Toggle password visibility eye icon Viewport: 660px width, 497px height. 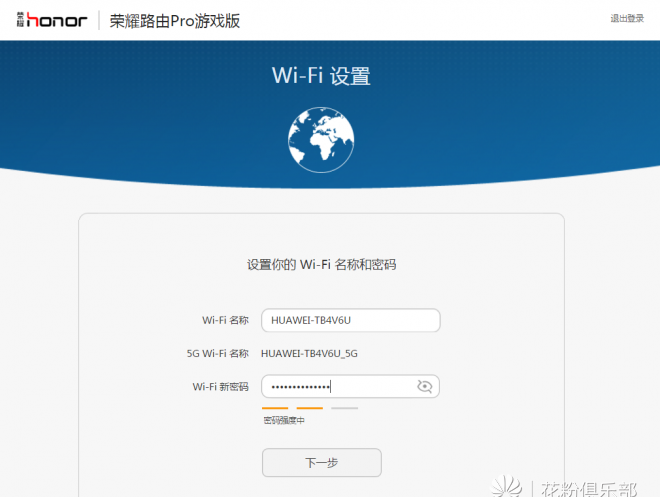[424, 386]
